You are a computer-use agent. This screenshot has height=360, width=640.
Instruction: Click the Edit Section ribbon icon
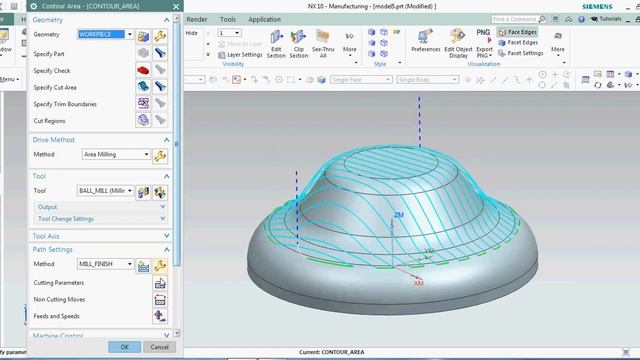(276, 38)
